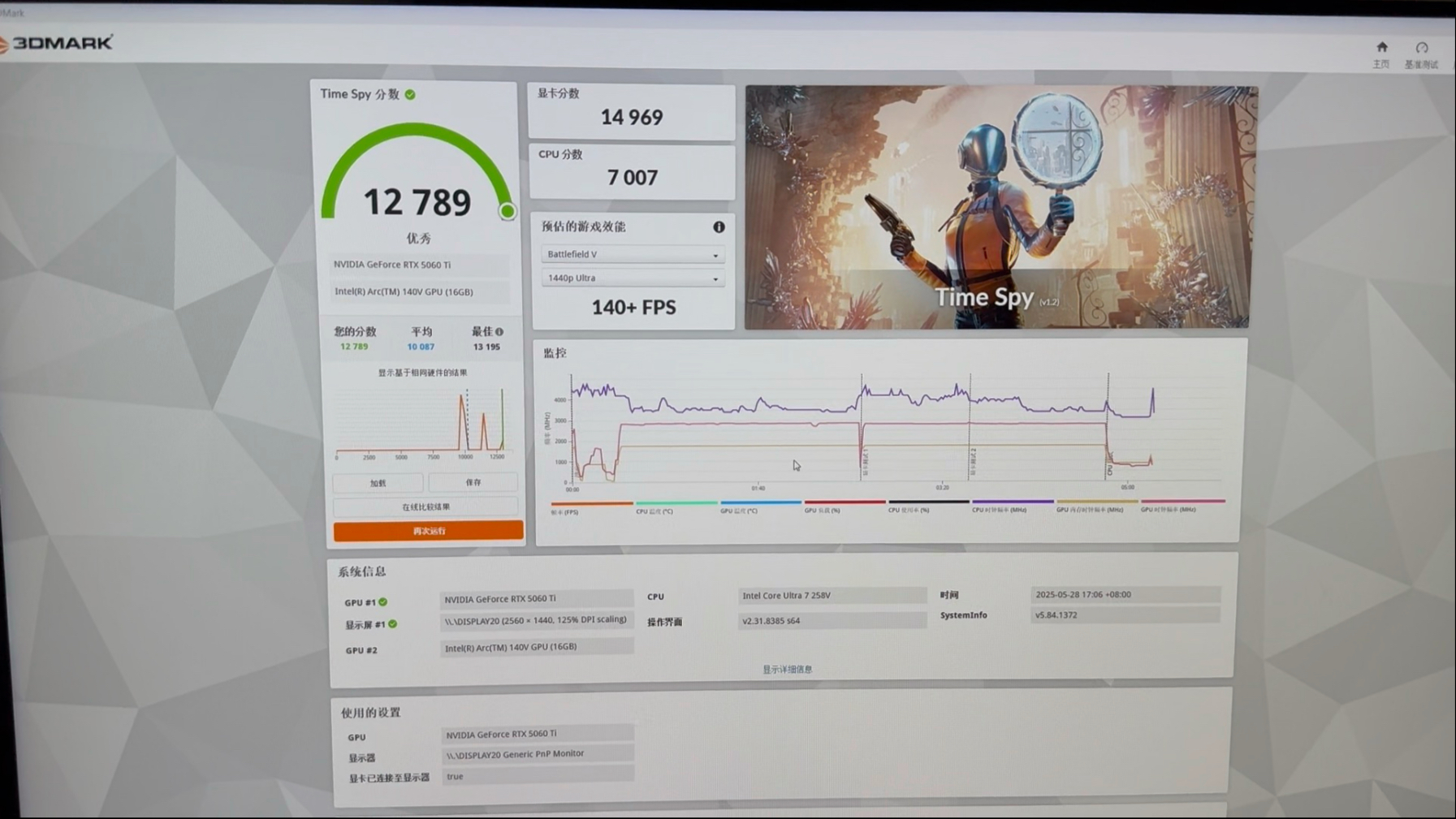Image resolution: width=1456 pixels, height=819 pixels.
Task: Toggle the pink GPU 时钟频率 (MHz) legend entry
Action: click(x=1182, y=505)
